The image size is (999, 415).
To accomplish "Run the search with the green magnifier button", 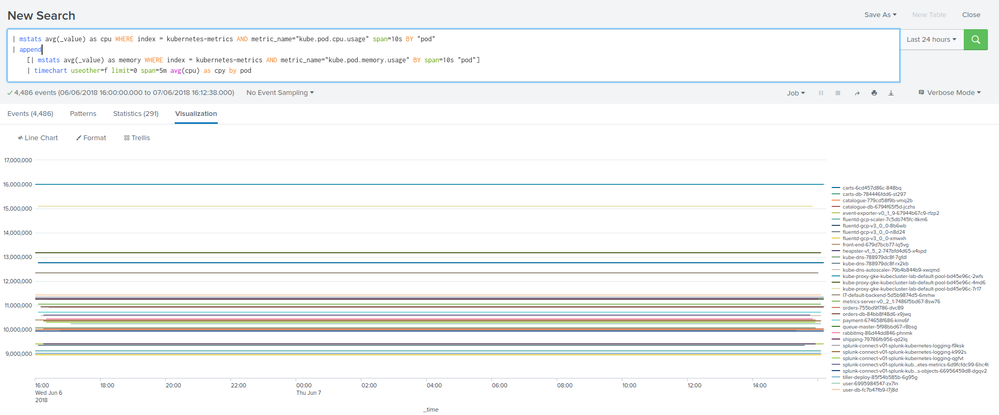I will 975,40.
